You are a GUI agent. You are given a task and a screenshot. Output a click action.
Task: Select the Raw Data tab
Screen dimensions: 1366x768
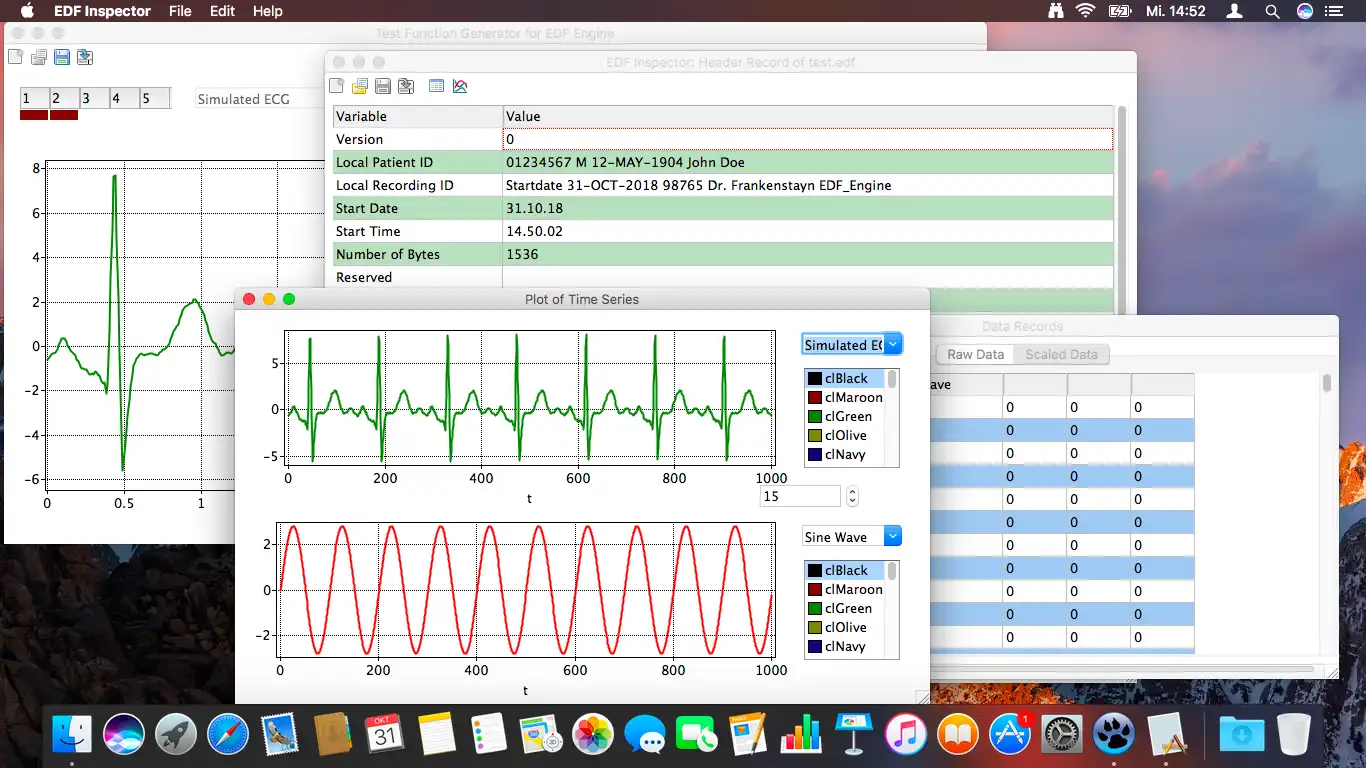click(975, 354)
